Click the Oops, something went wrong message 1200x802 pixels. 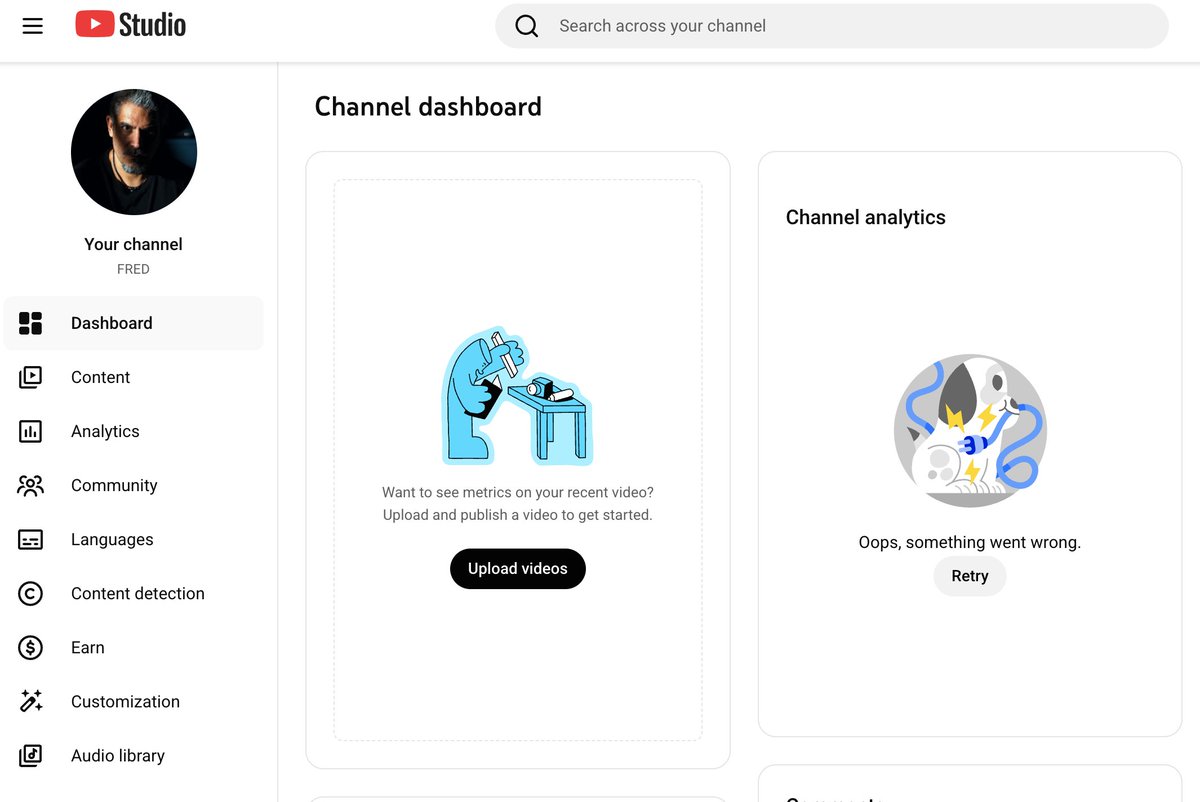coord(970,542)
